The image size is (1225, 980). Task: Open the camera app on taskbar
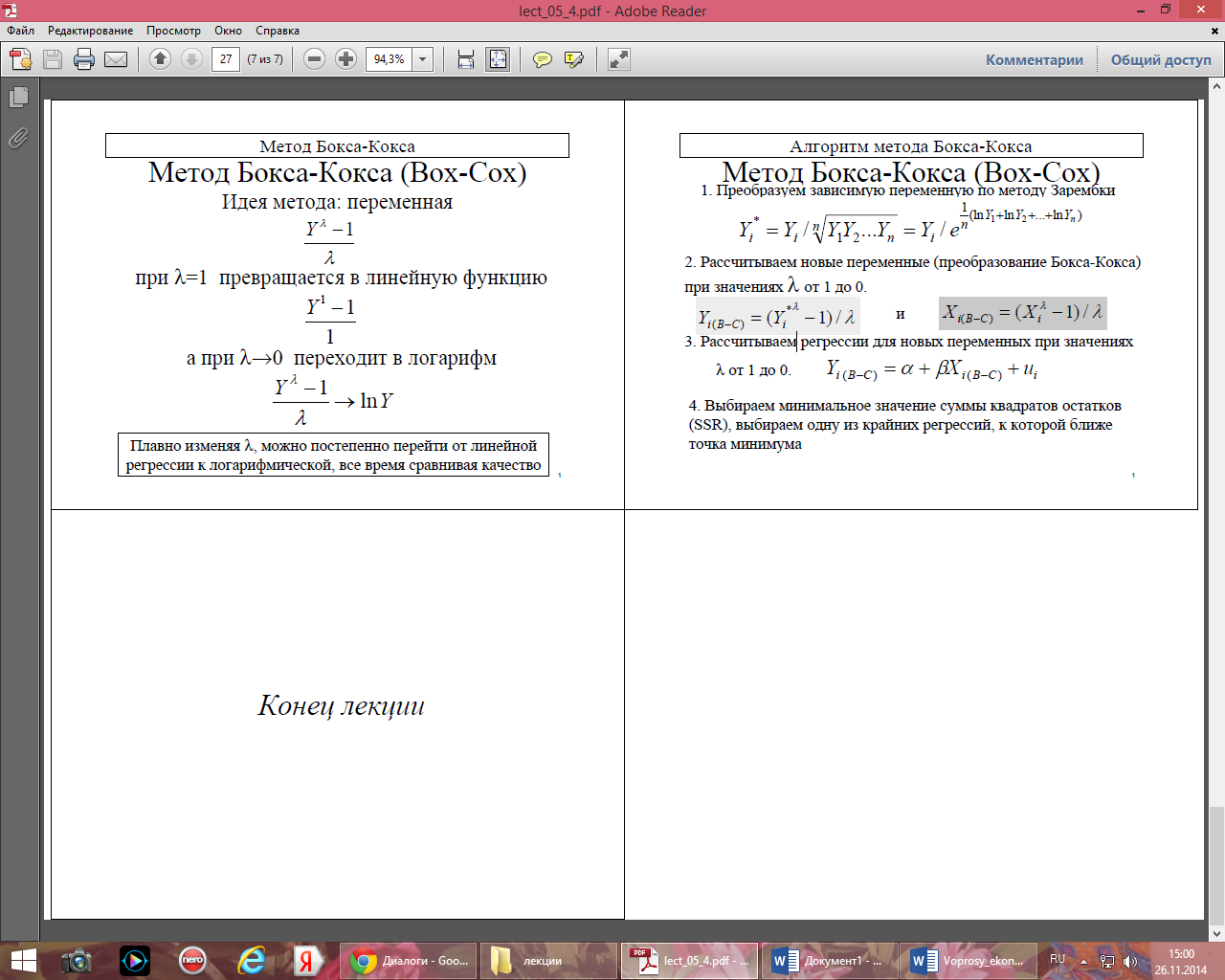click(x=76, y=961)
